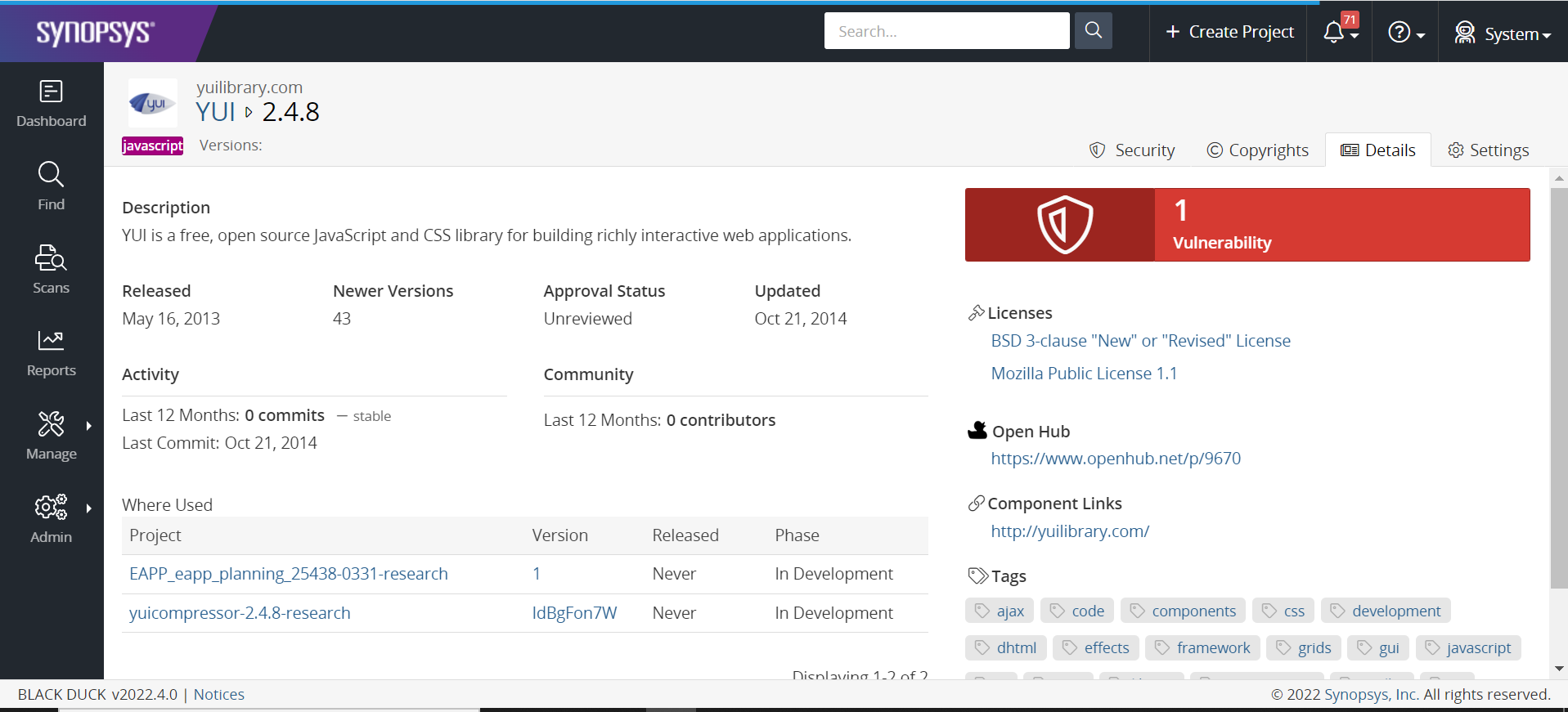Click the YUI component name link

click(x=216, y=111)
